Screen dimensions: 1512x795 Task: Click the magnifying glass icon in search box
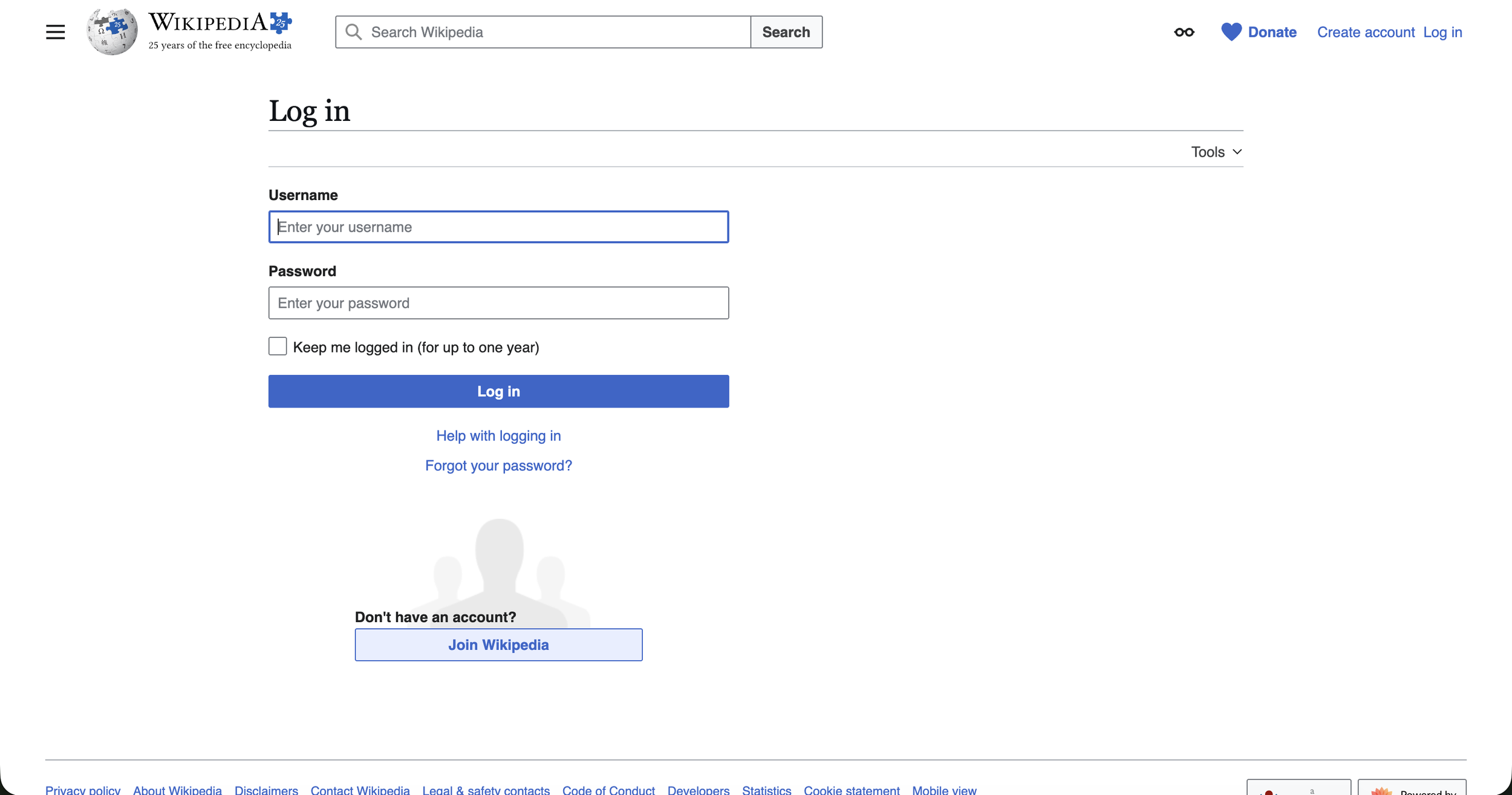354,32
